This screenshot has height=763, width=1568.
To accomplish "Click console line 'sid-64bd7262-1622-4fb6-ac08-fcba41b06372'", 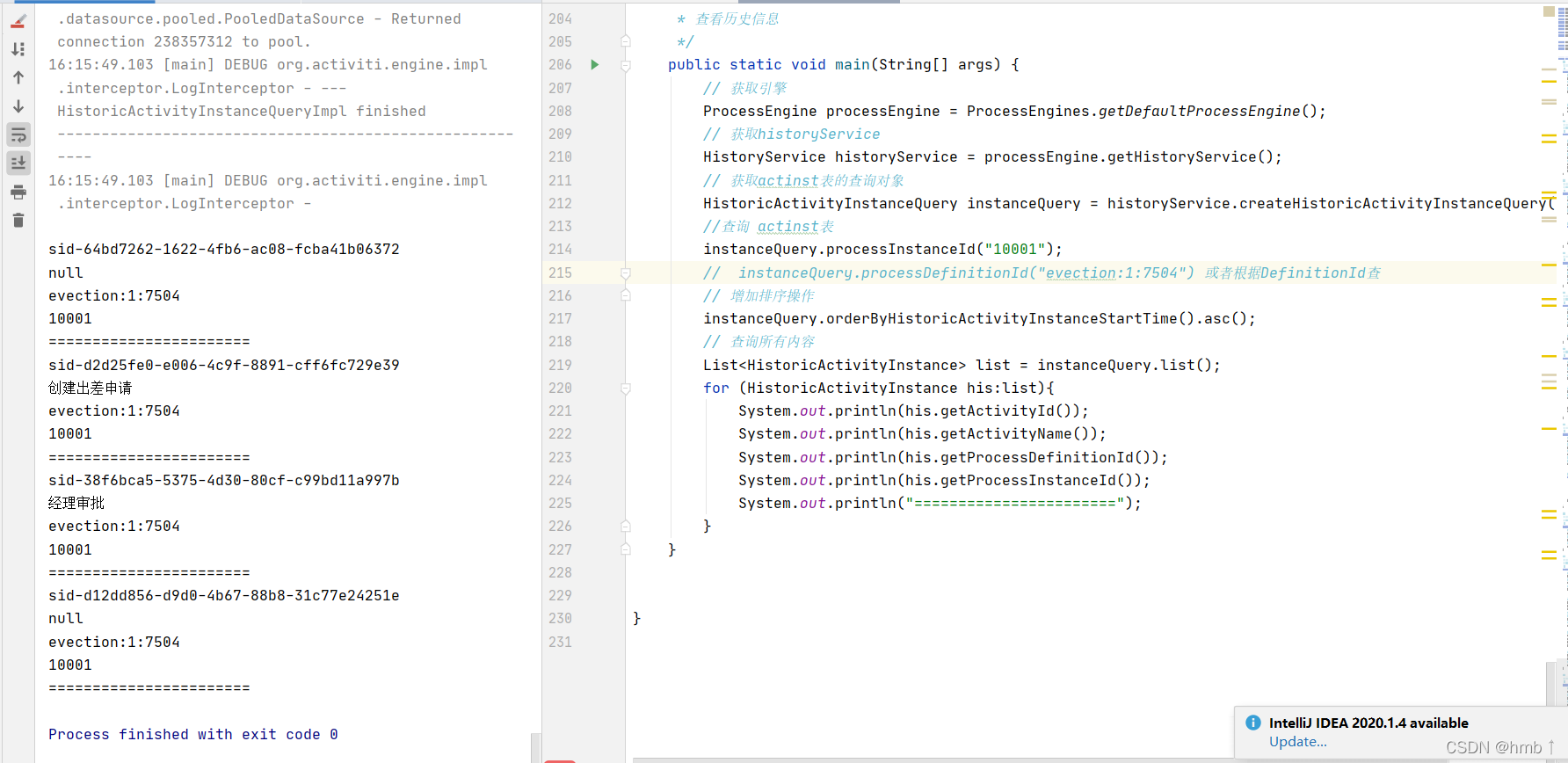I will (224, 250).
